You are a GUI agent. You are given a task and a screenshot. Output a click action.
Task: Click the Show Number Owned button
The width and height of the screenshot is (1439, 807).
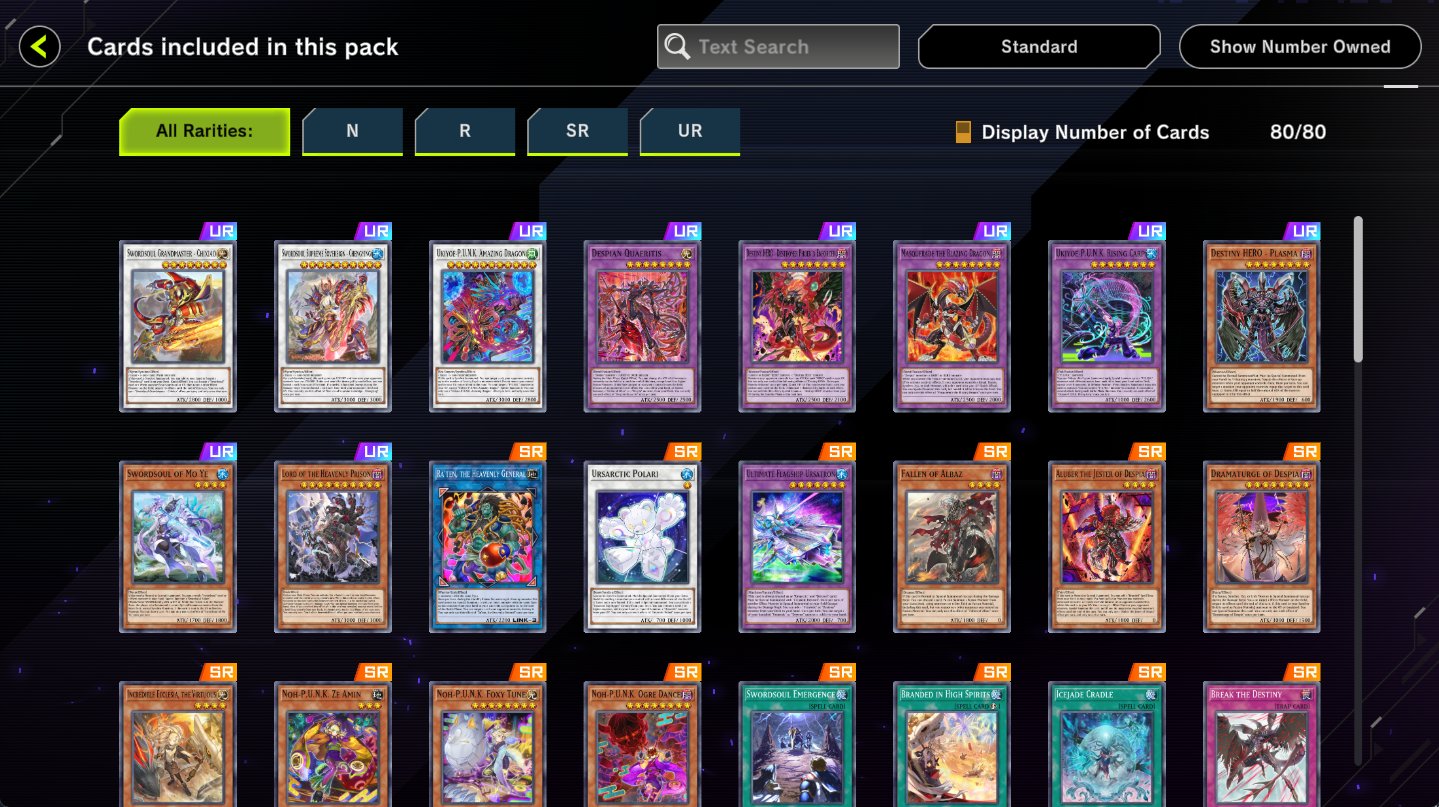click(x=1300, y=47)
